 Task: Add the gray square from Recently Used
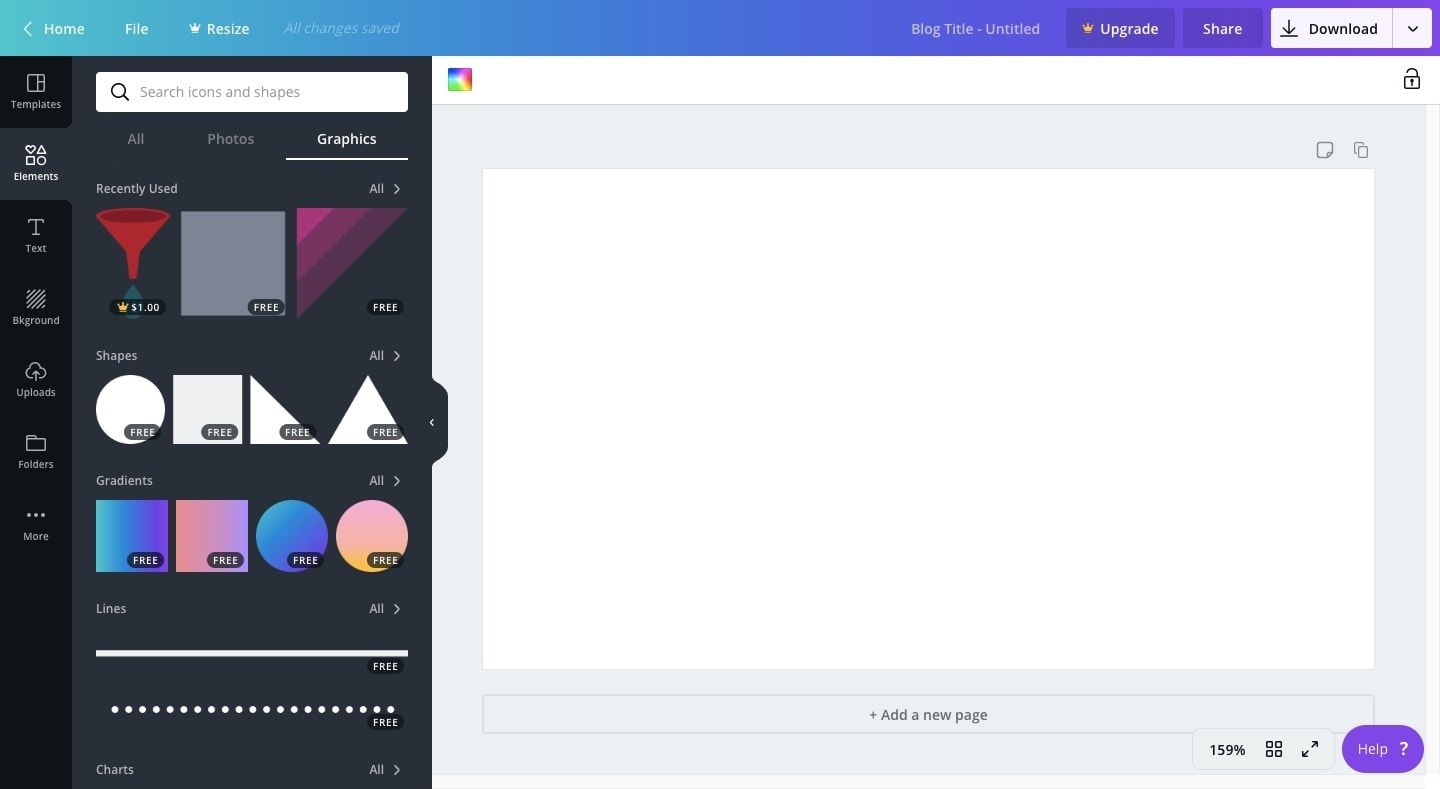pyautogui.click(x=233, y=263)
